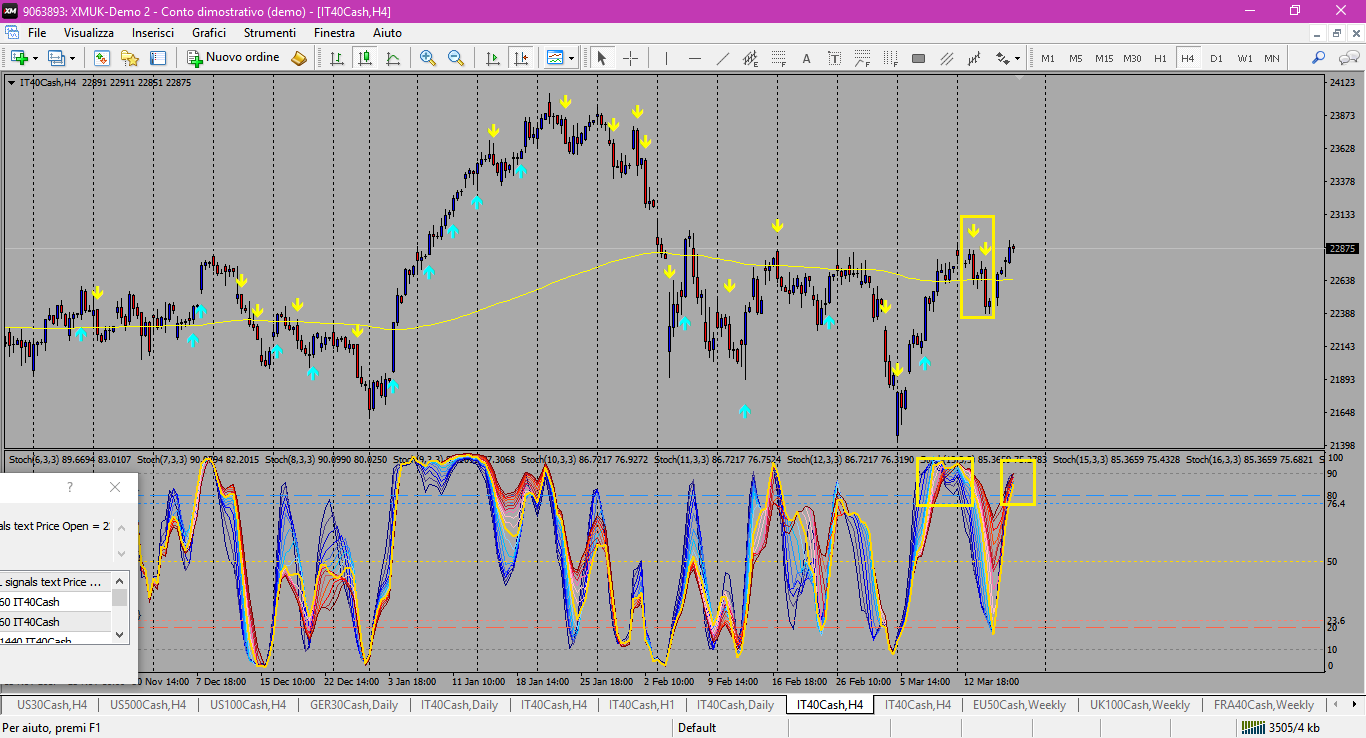Switch timeframe to M1
1366x738 pixels.
coord(1048,58)
